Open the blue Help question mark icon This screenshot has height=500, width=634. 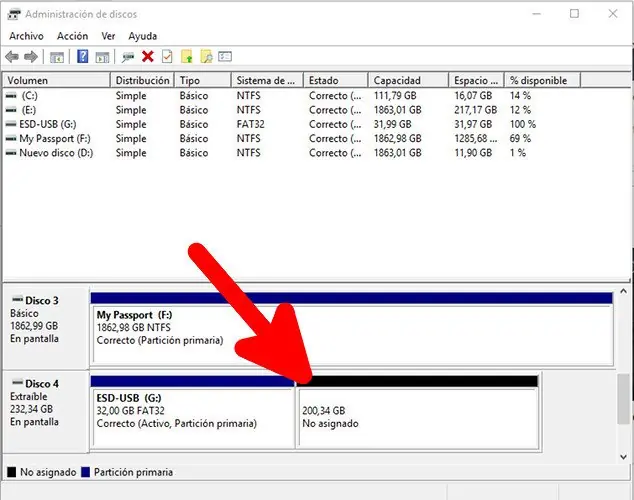pyautogui.click(x=82, y=57)
